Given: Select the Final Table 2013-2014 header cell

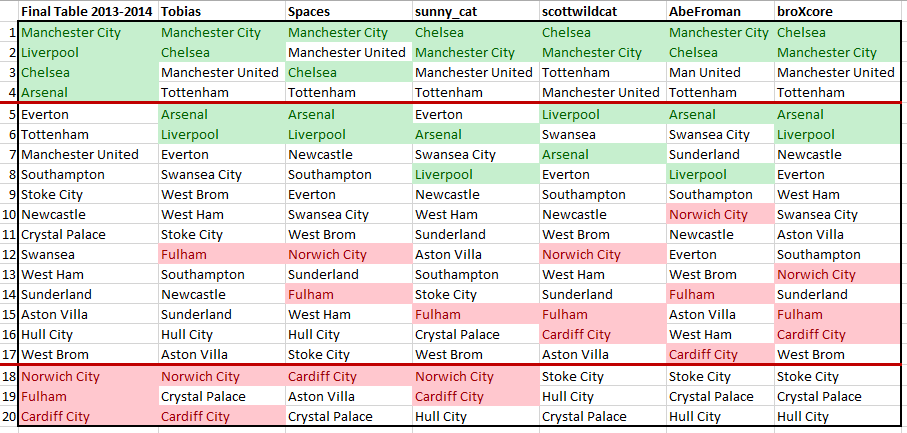Looking at the screenshot, I should [88, 12].
